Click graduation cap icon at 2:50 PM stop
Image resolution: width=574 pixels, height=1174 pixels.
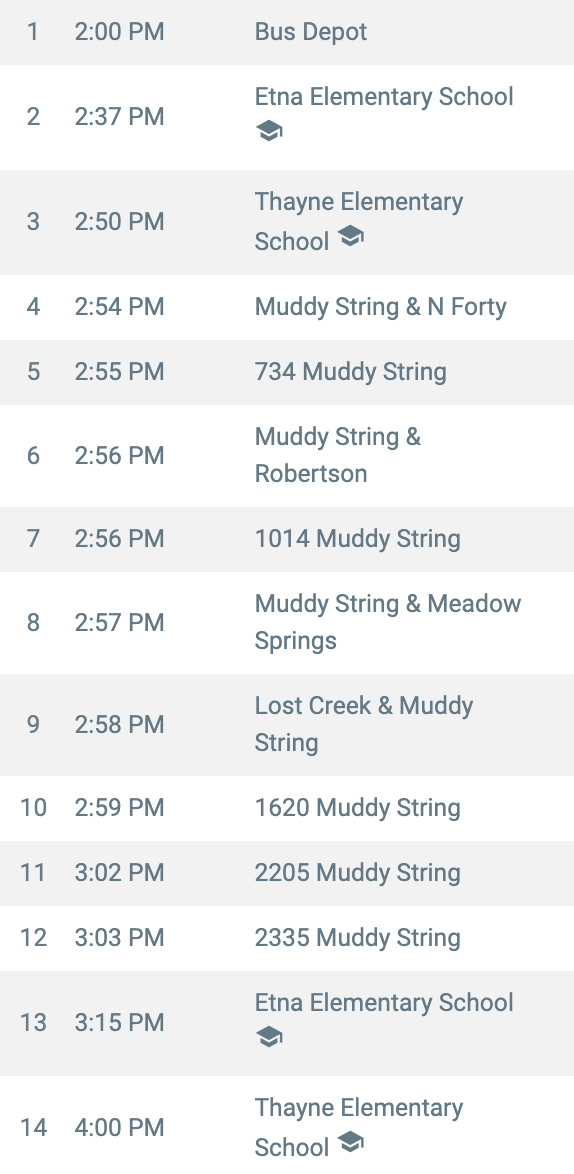[350, 237]
